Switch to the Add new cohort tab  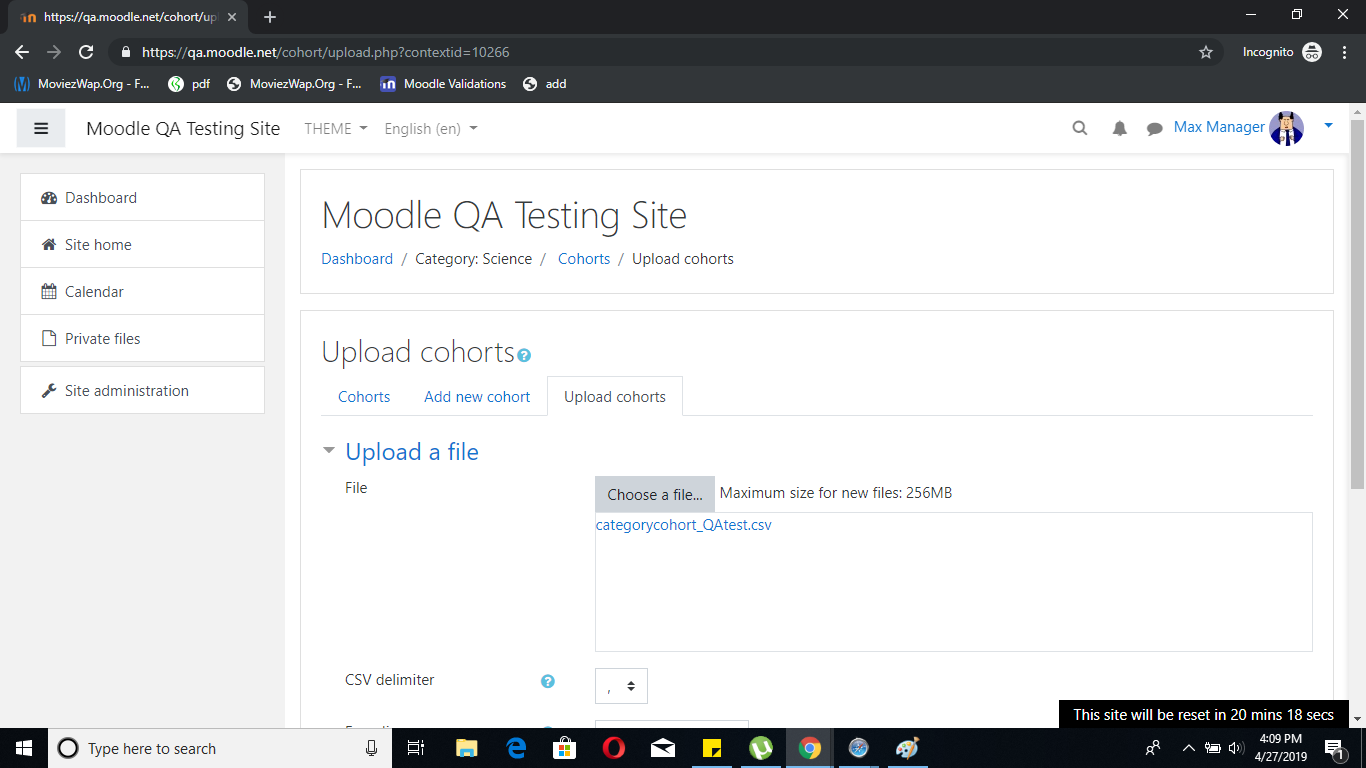[477, 396]
